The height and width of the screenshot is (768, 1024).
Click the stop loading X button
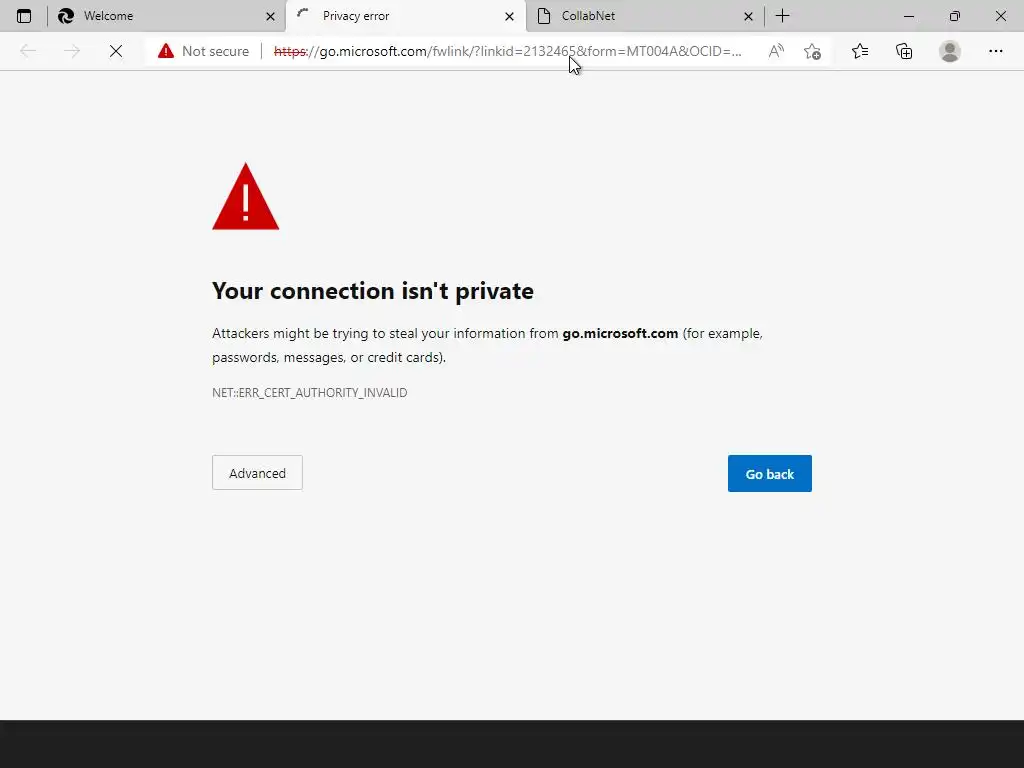116,51
